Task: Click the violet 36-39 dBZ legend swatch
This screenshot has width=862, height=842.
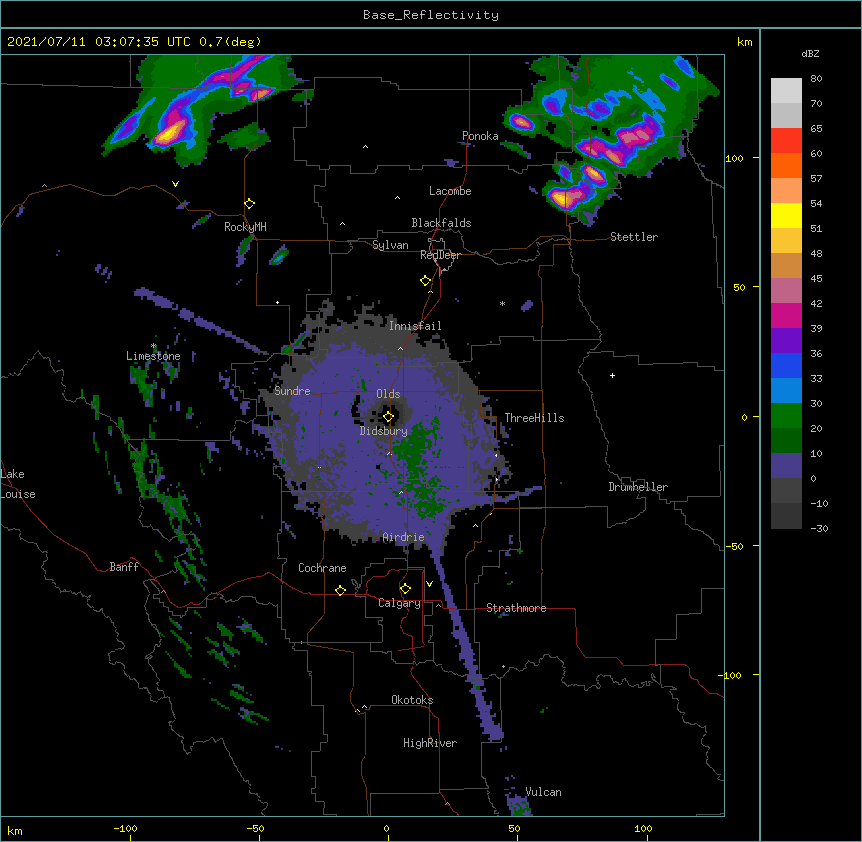Action: coord(786,341)
